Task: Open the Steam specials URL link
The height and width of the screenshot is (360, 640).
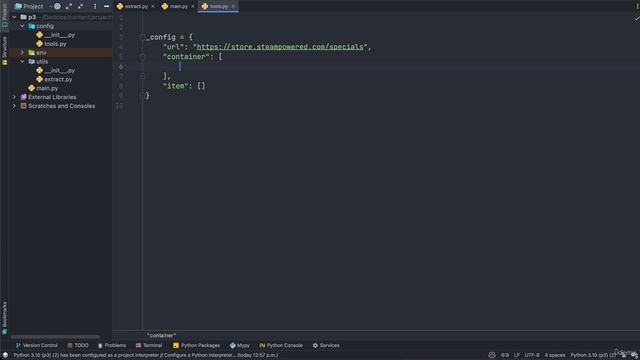Action: tap(280, 47)
